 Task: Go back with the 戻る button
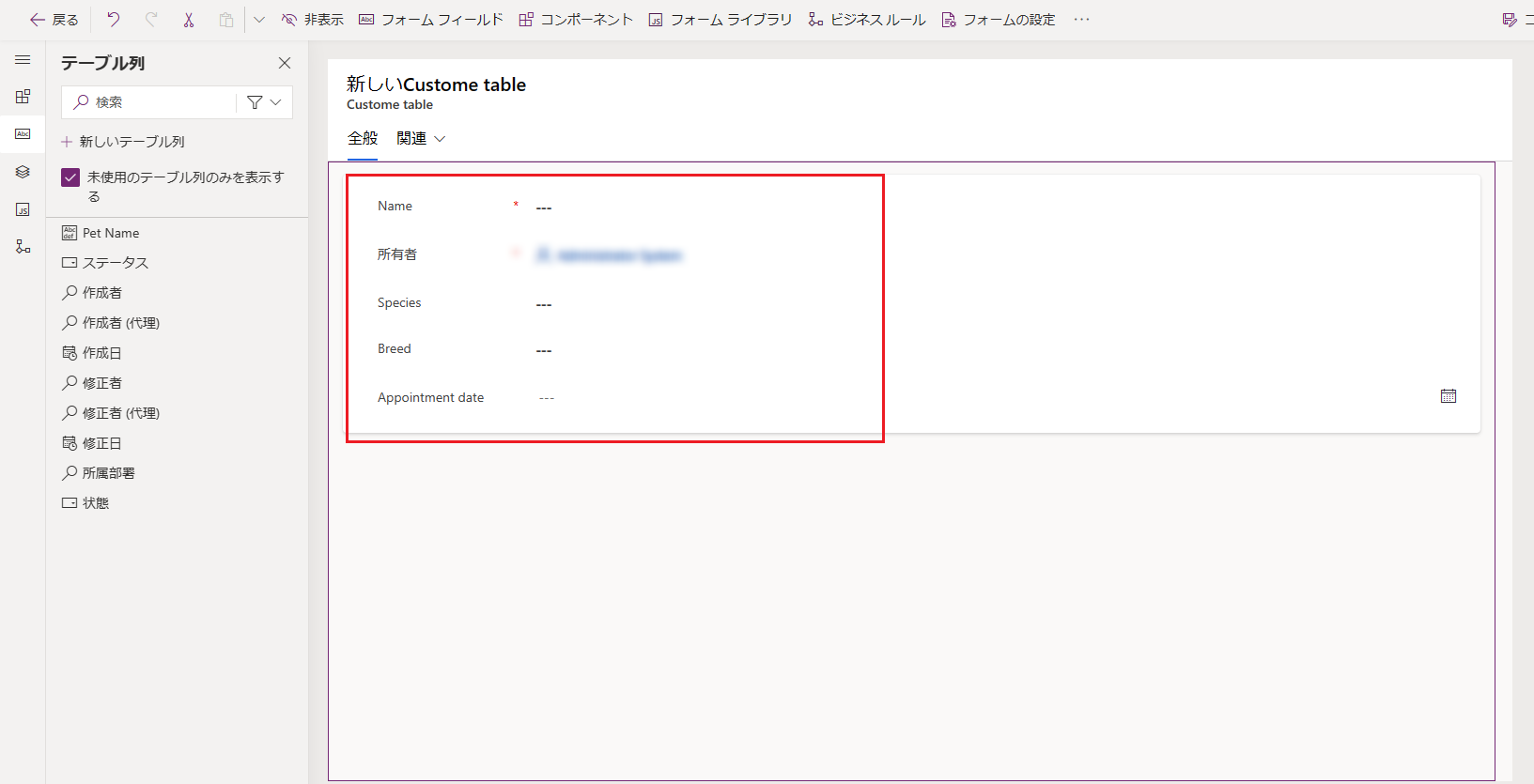(54, 20)
